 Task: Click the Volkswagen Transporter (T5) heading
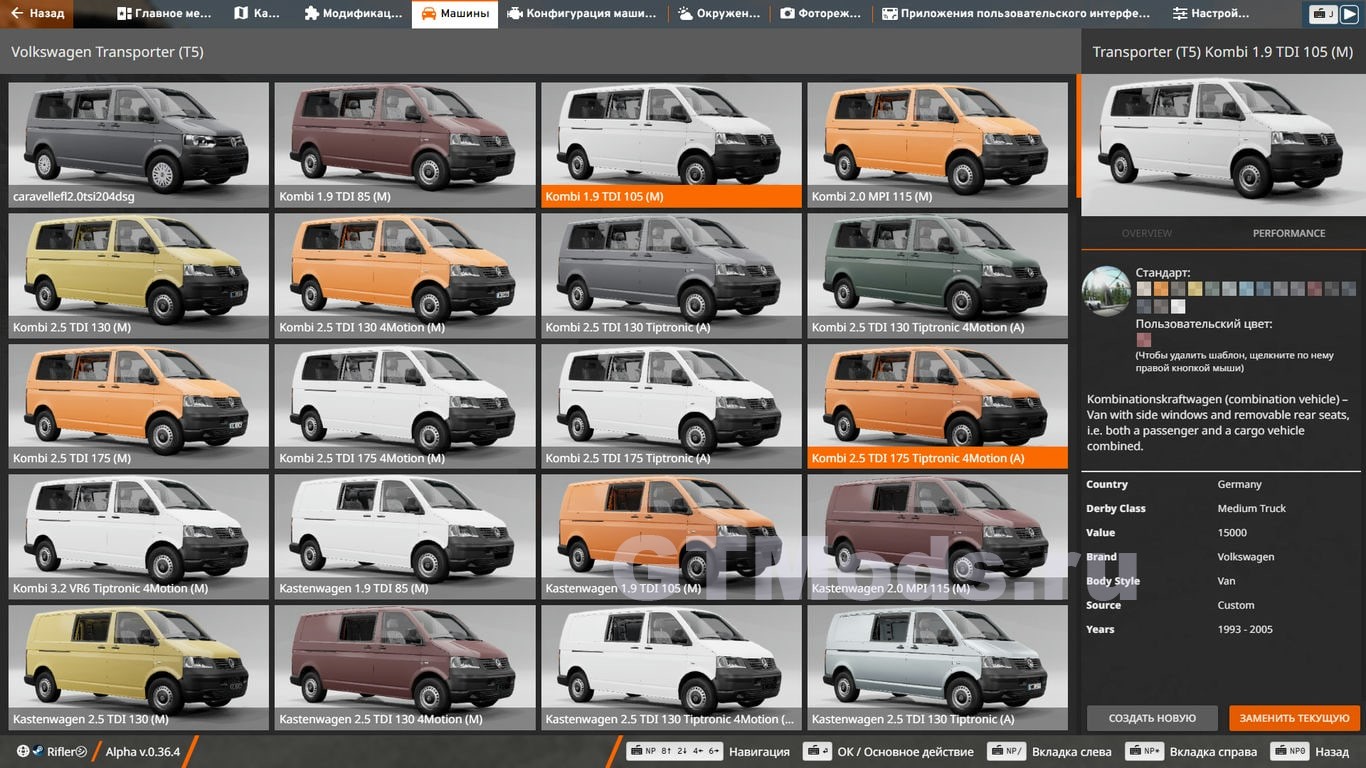click(x=107, y=51)
